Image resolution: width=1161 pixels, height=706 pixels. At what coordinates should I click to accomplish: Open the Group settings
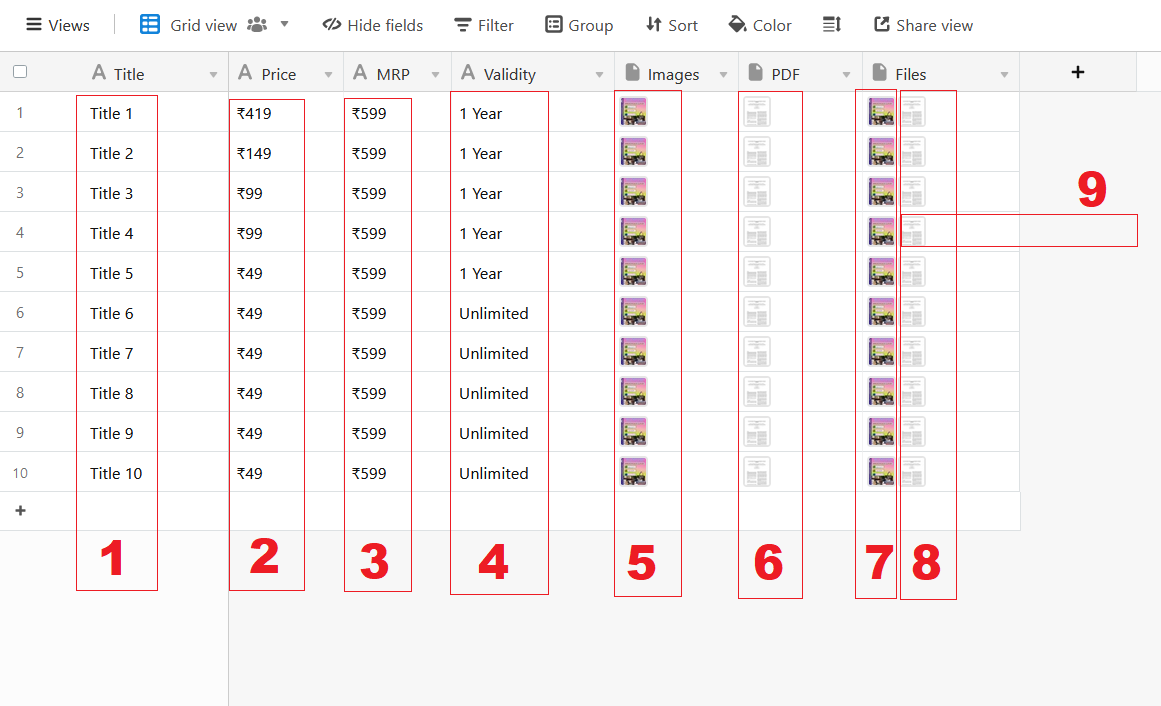click(x=578, y=25)
